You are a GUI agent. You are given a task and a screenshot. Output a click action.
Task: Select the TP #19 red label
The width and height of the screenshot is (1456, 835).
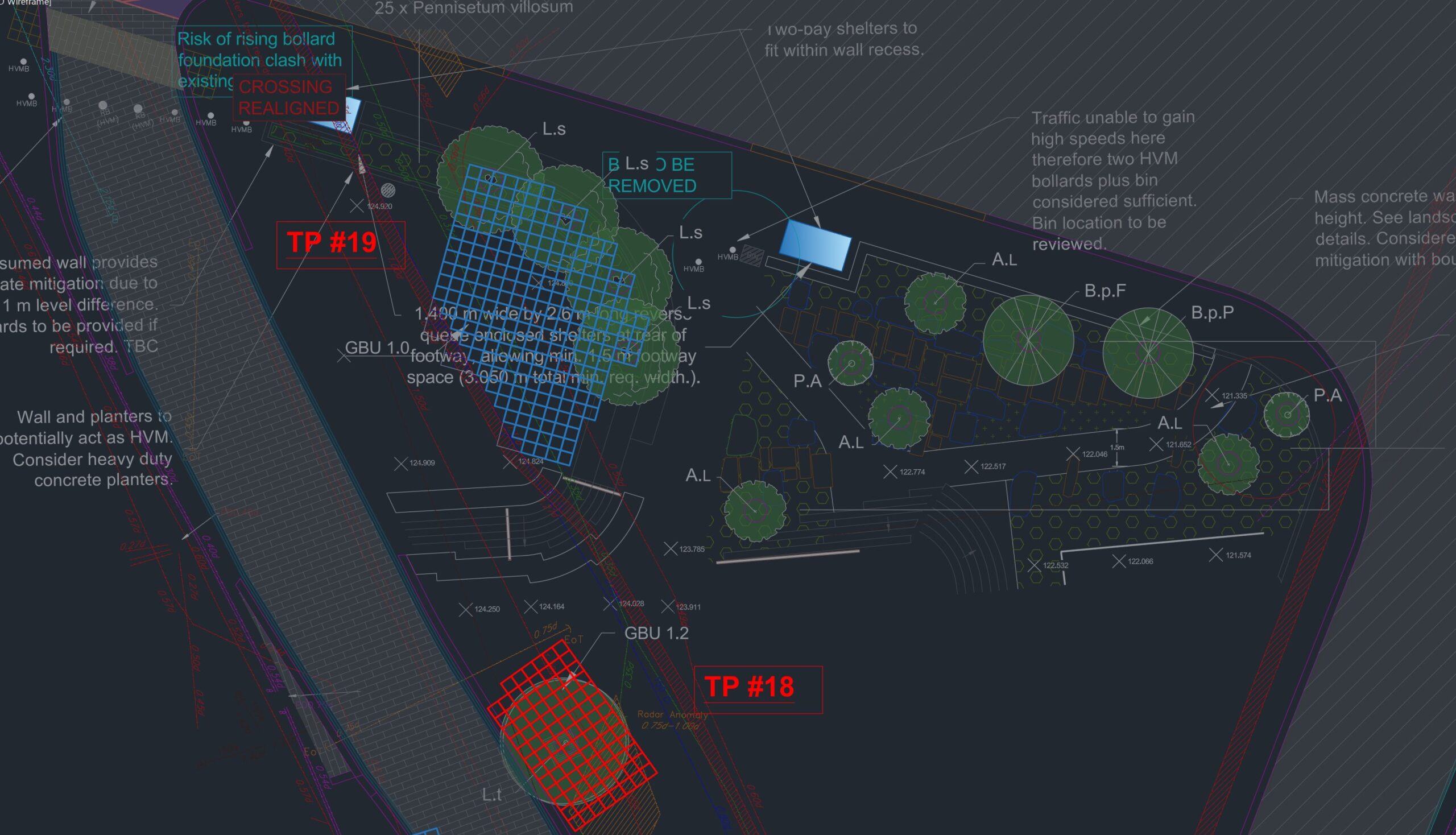coord(332,242)
